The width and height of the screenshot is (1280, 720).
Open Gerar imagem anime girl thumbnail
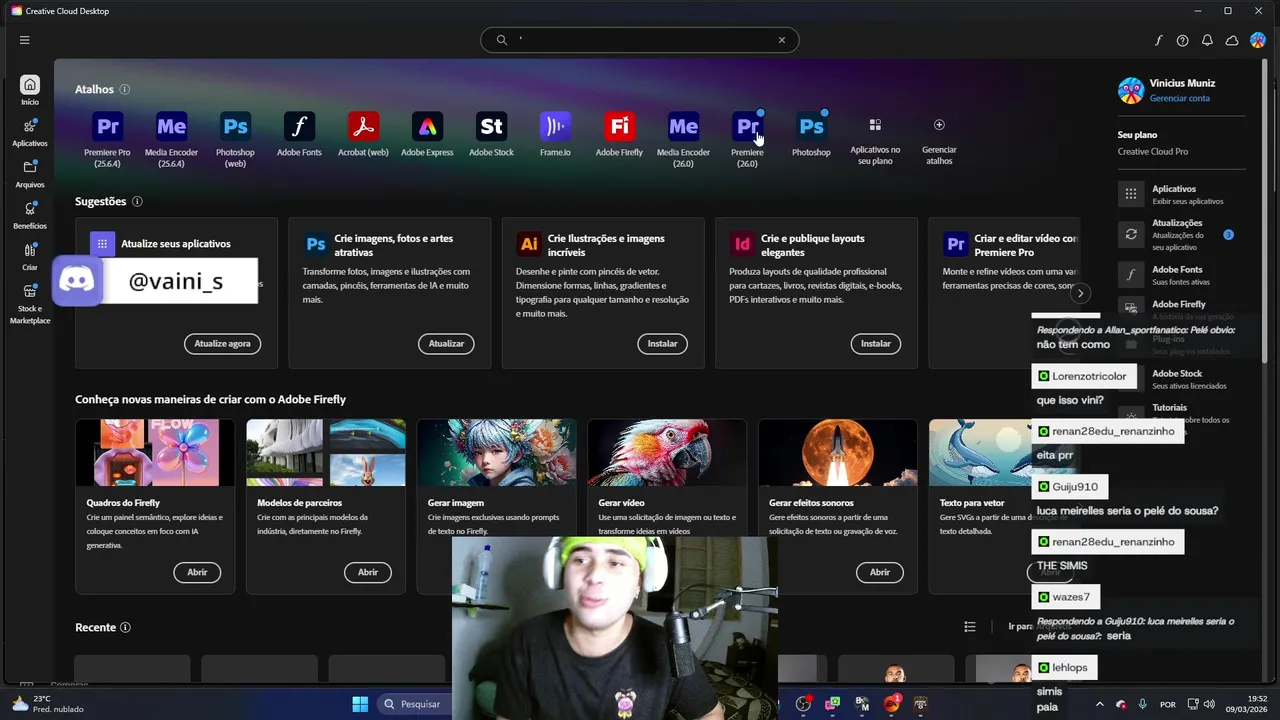point(496,452)
